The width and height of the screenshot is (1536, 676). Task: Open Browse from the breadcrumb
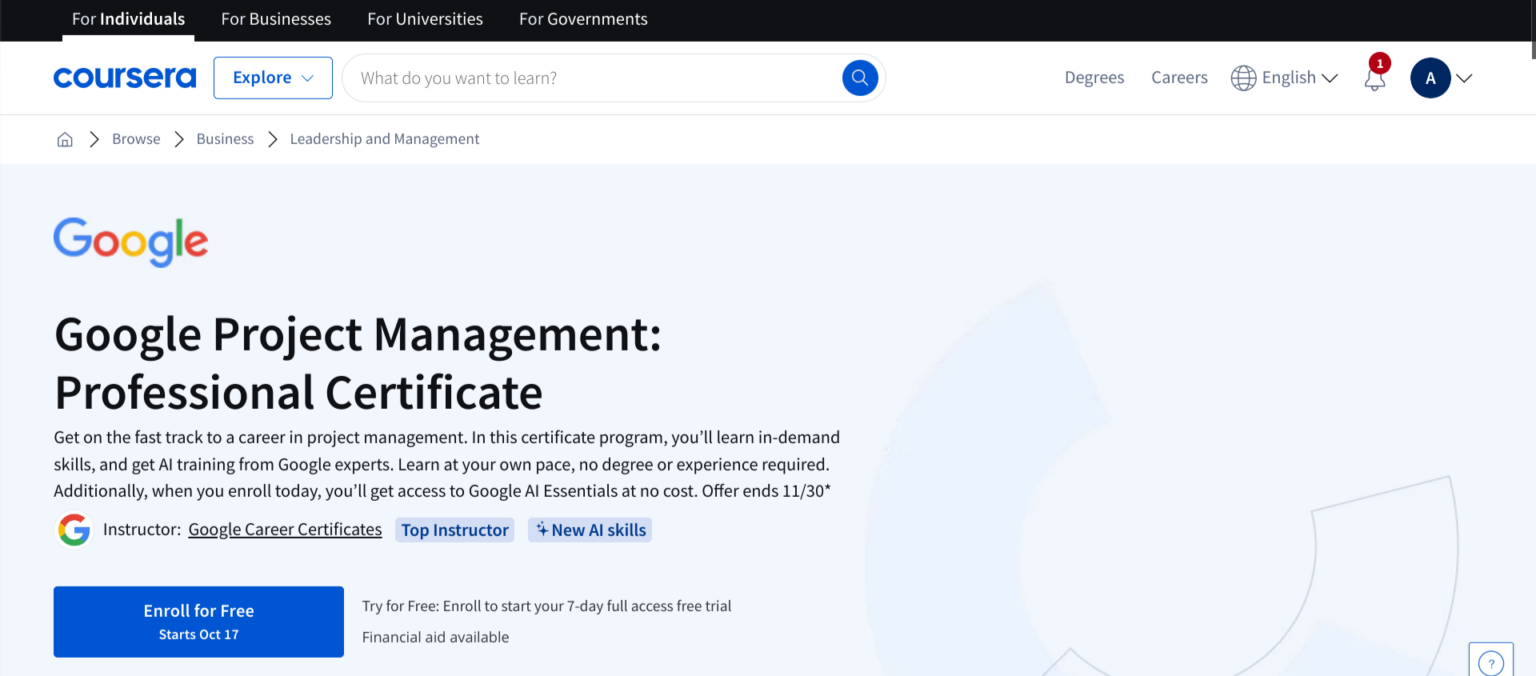click(x=135, y=138)
